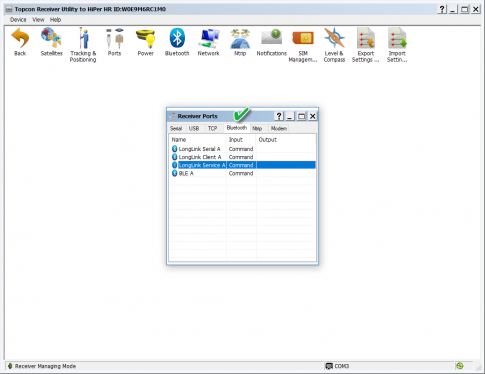Click the Receiver Ports help button
Image resolution: width=485 pixels, height=374 pixels.
279,116
